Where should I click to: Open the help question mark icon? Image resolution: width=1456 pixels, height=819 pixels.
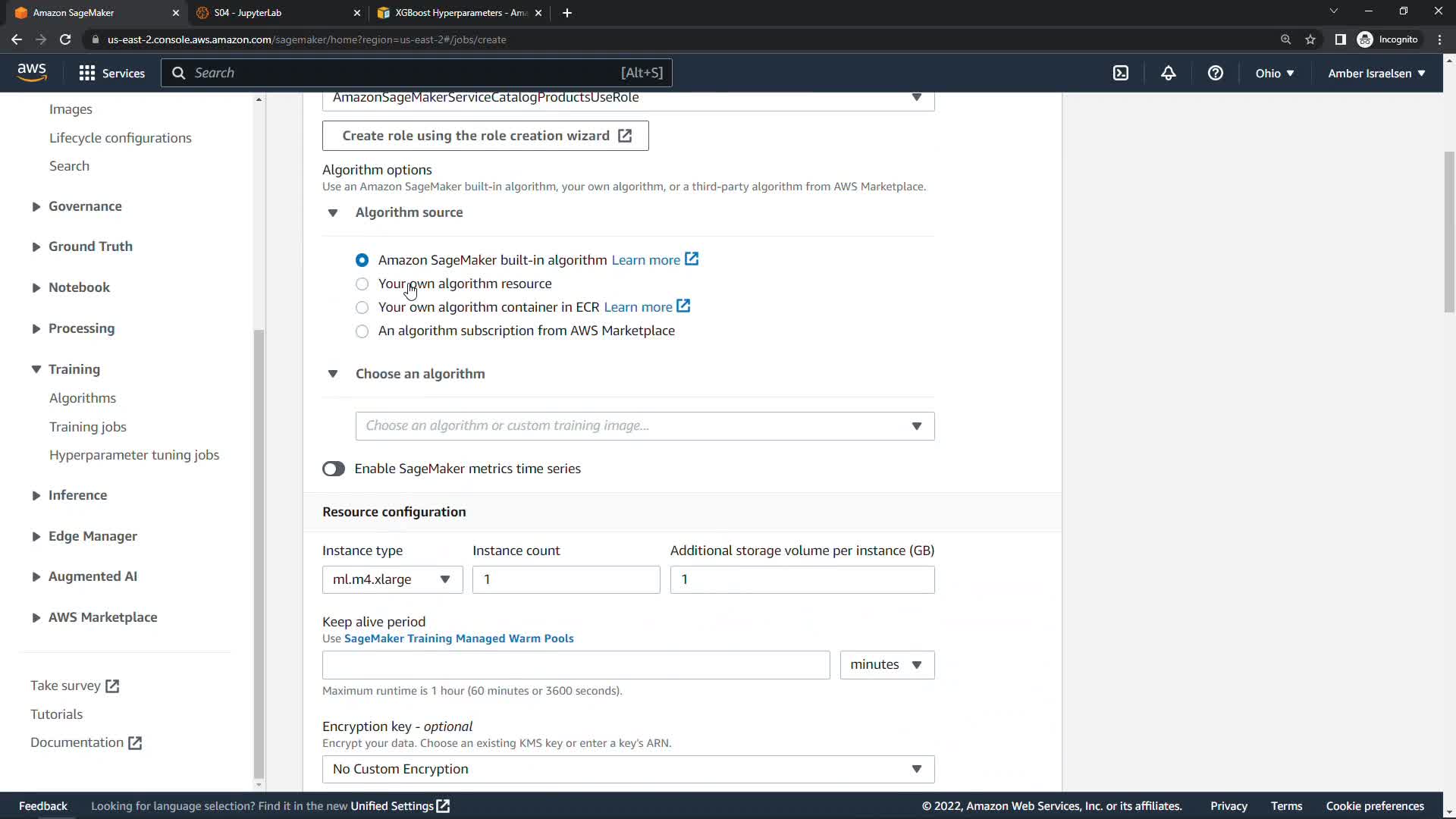point(1215,73)
